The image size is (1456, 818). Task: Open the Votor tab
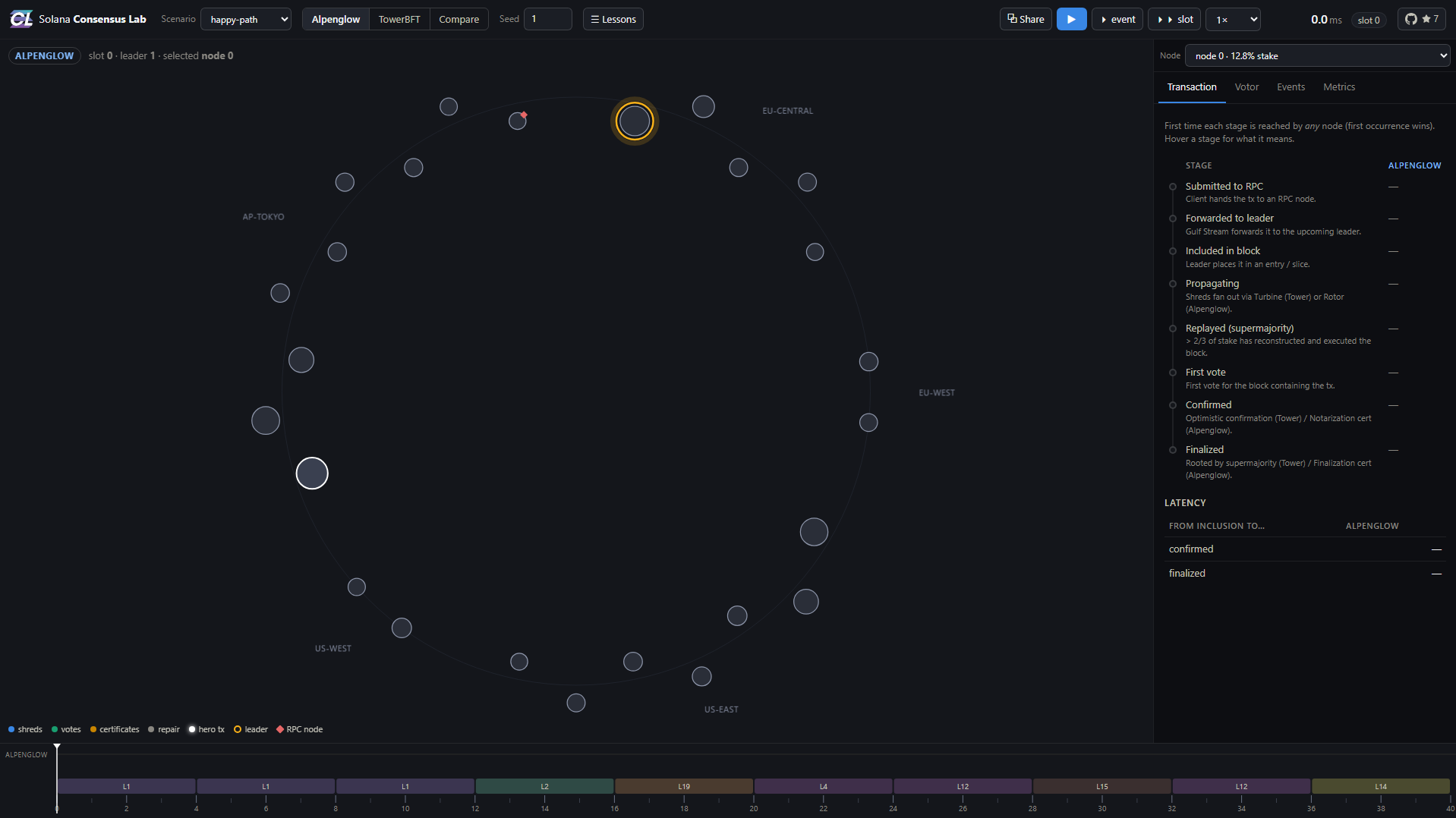pos(1246,87)
